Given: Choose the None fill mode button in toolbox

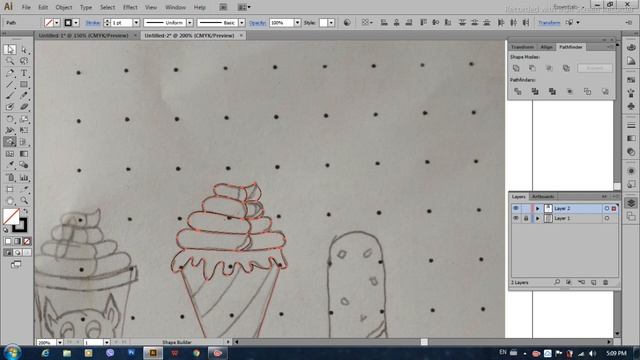Looking at the screenshot, I should (x=27, y=241).
